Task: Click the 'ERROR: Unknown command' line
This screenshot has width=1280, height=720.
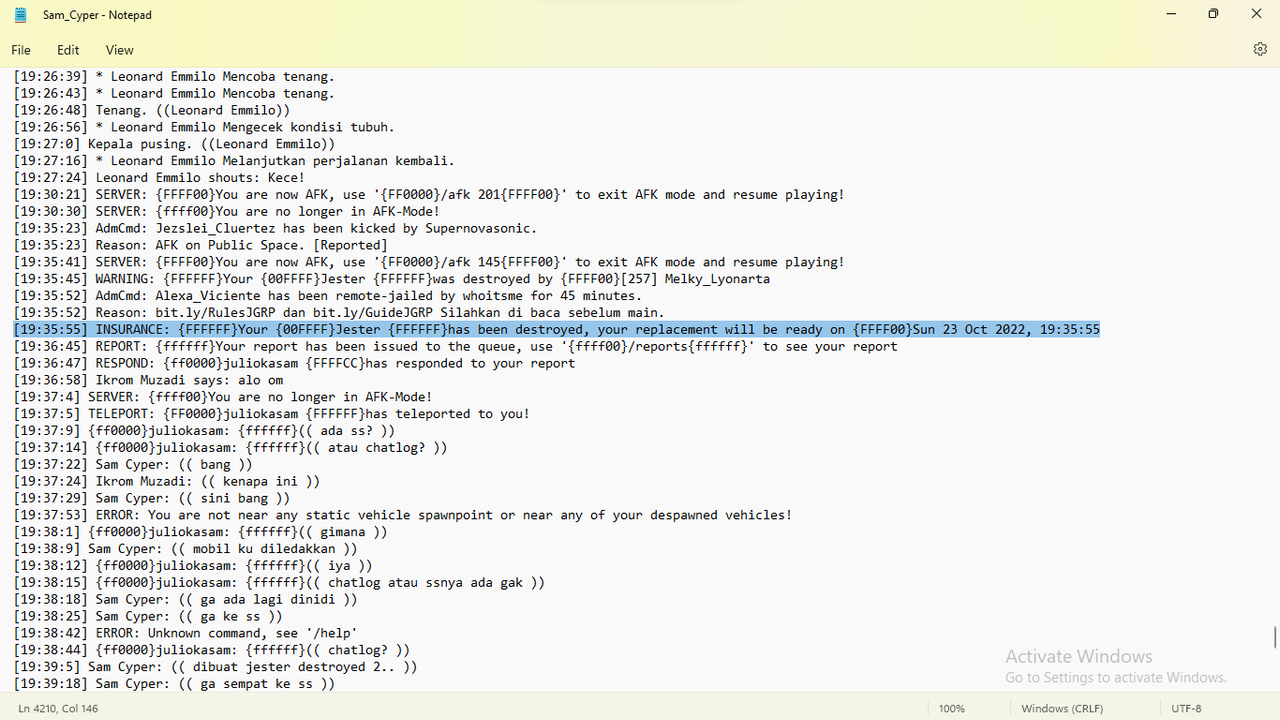Action: [186, 633]
